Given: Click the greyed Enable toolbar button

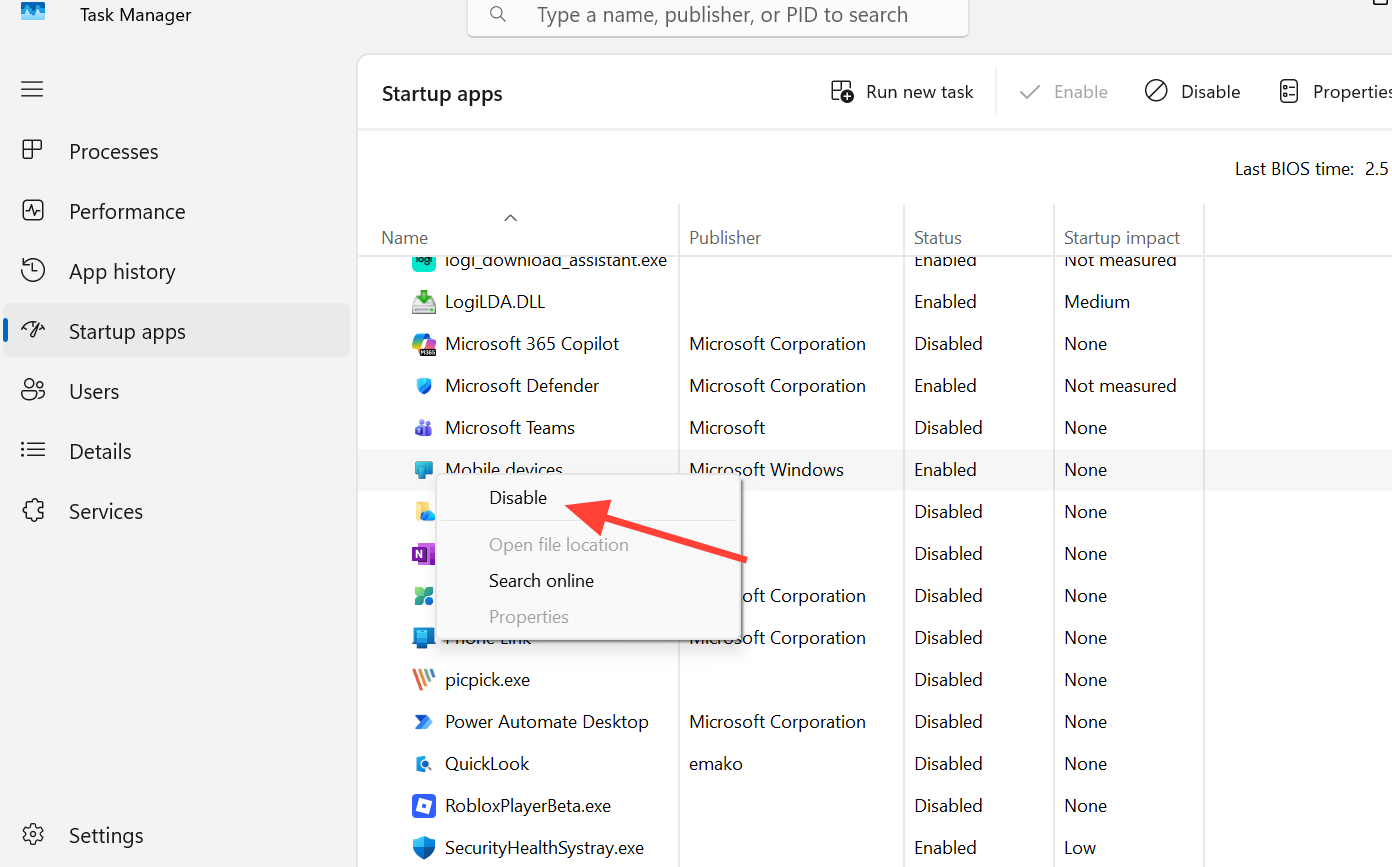Looking at the screenshot, I should 1063,92.
